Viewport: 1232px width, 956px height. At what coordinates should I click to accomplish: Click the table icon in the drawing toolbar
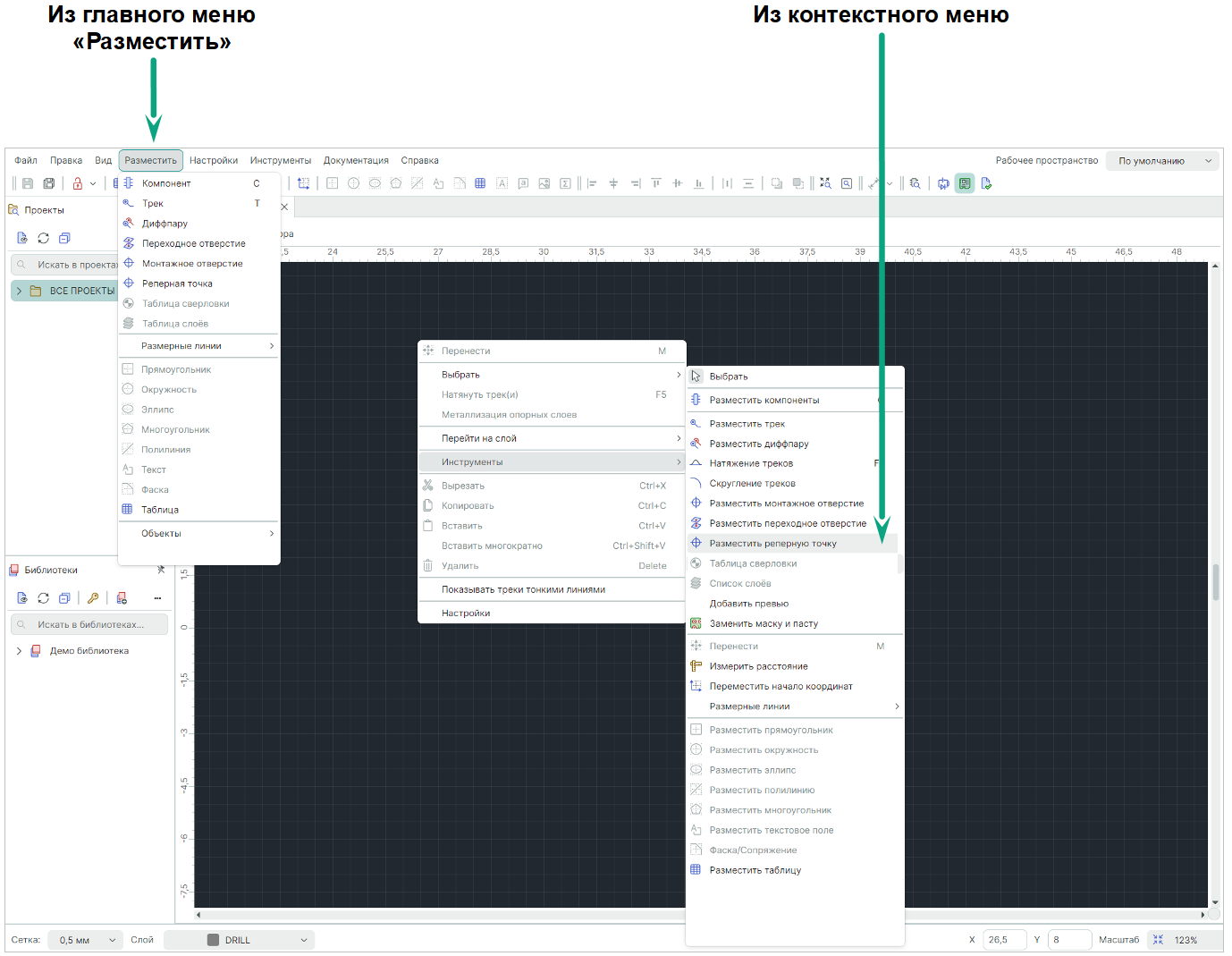tap(480, 183)
